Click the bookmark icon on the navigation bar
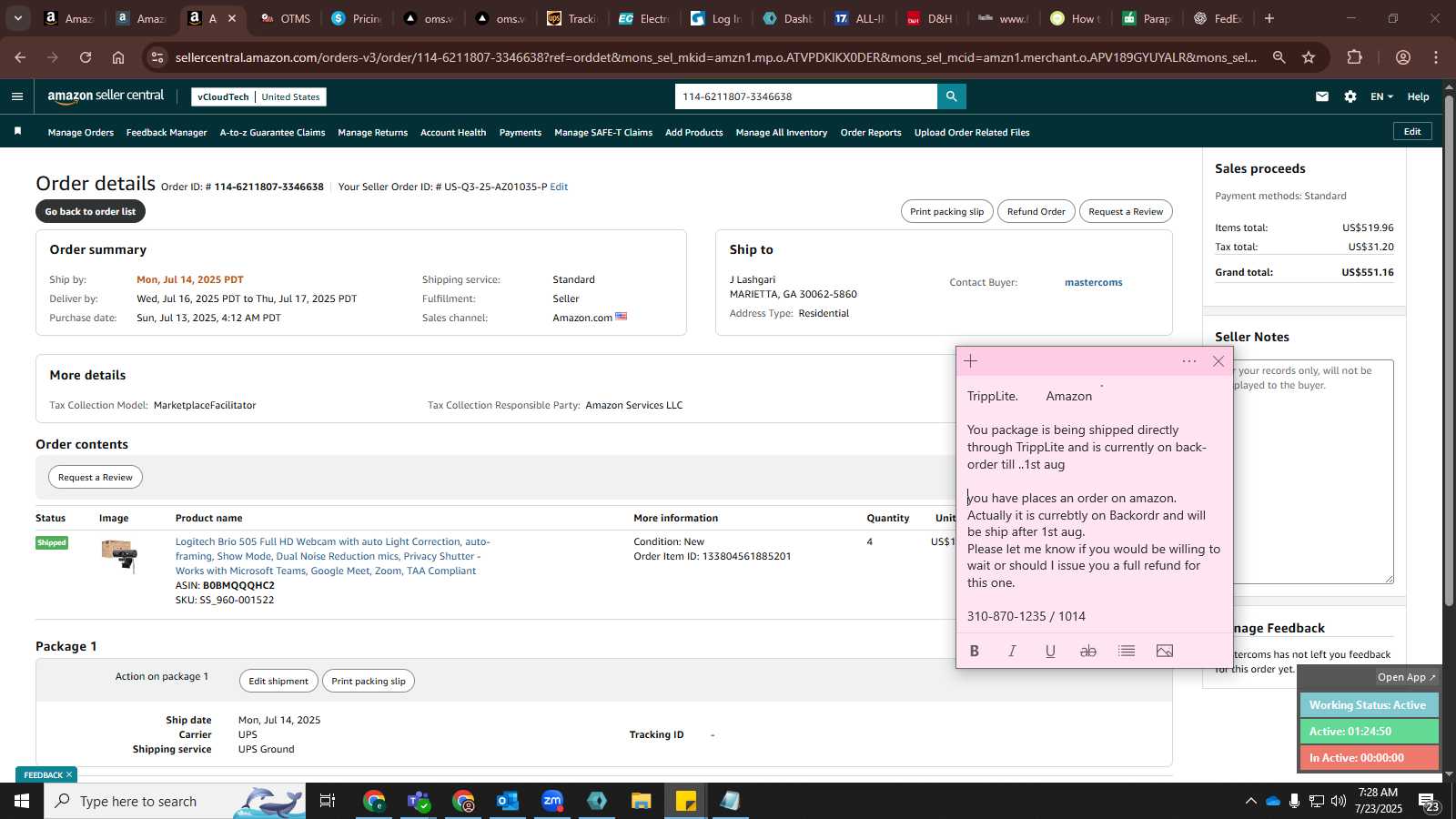The width and height of the screenshot is (1456, 819). 17,132
